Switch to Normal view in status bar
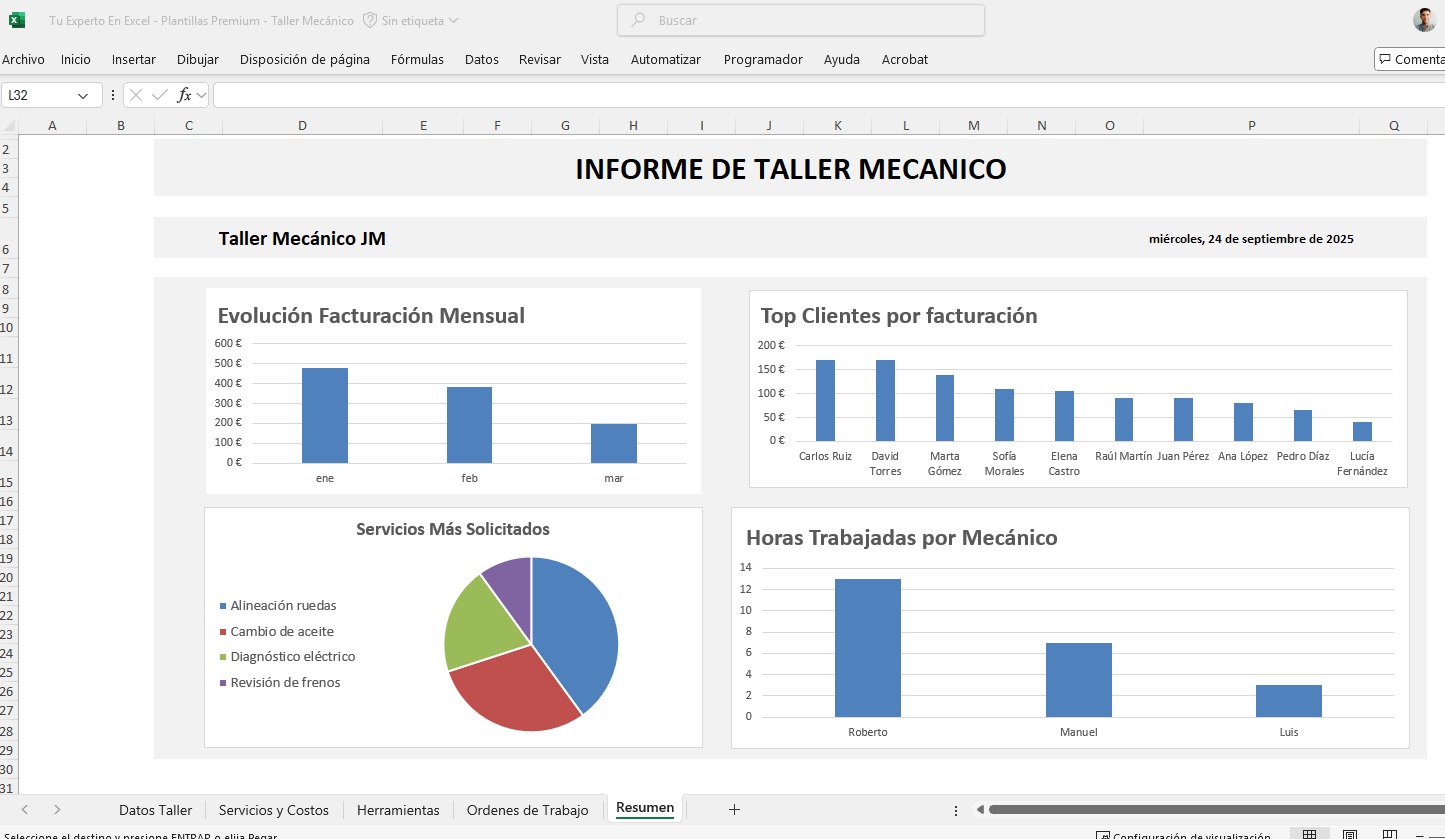1445x839 pixels. (1308, 835)
